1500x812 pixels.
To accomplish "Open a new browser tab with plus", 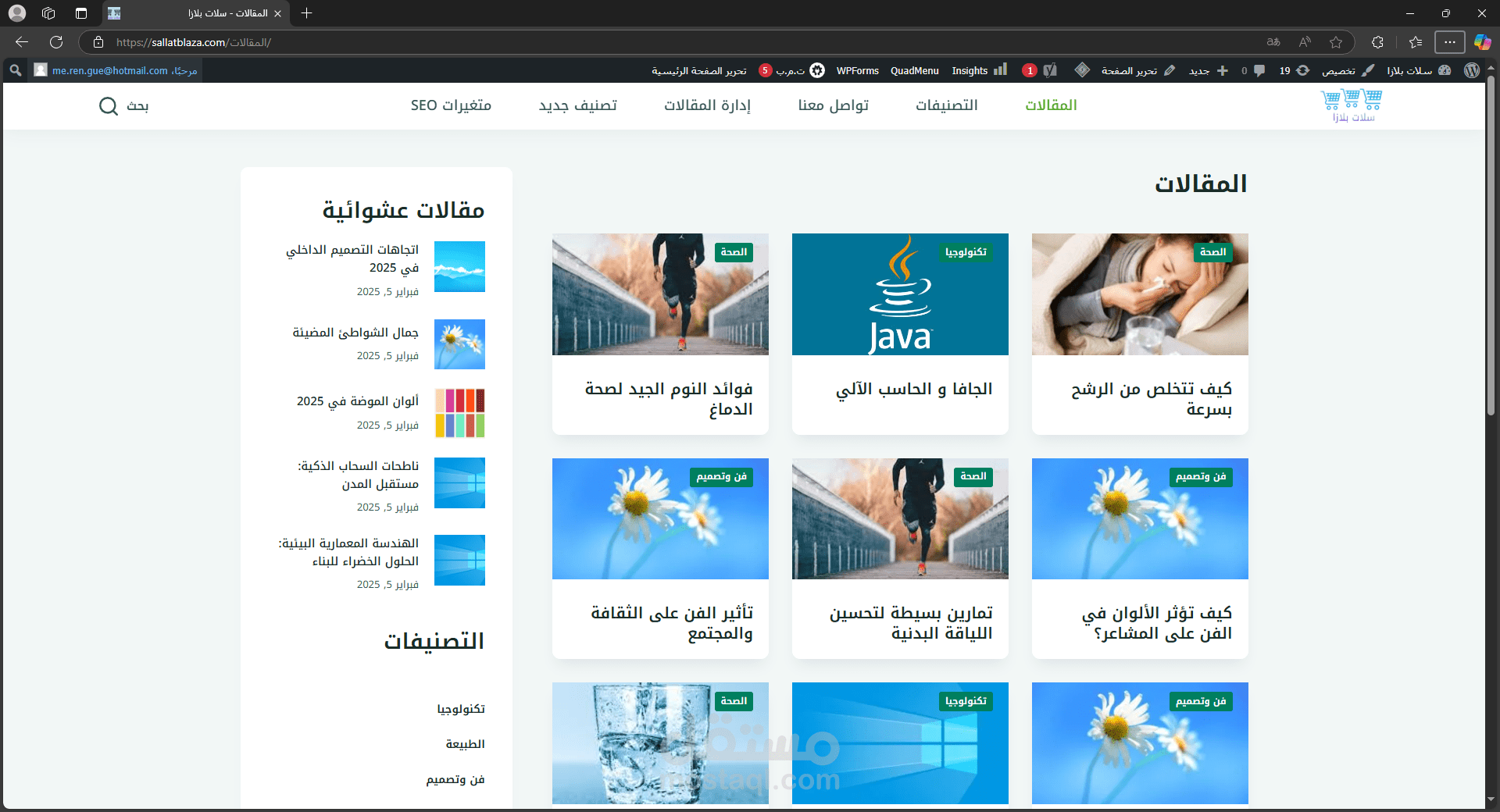I will [x=307, y=13].
